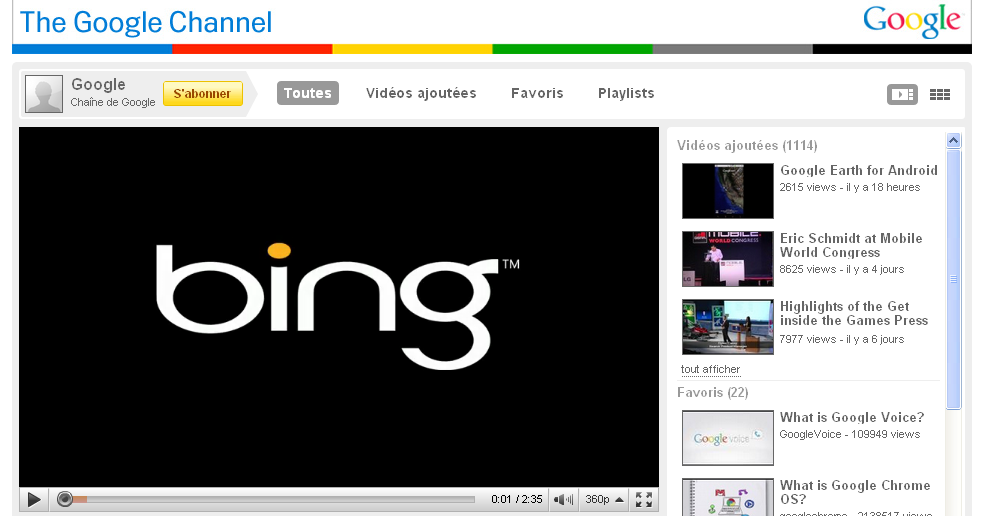Click the Google Voice video thumbnail
The width and height of the screenshot is (986, 516).
click(728, 438)
